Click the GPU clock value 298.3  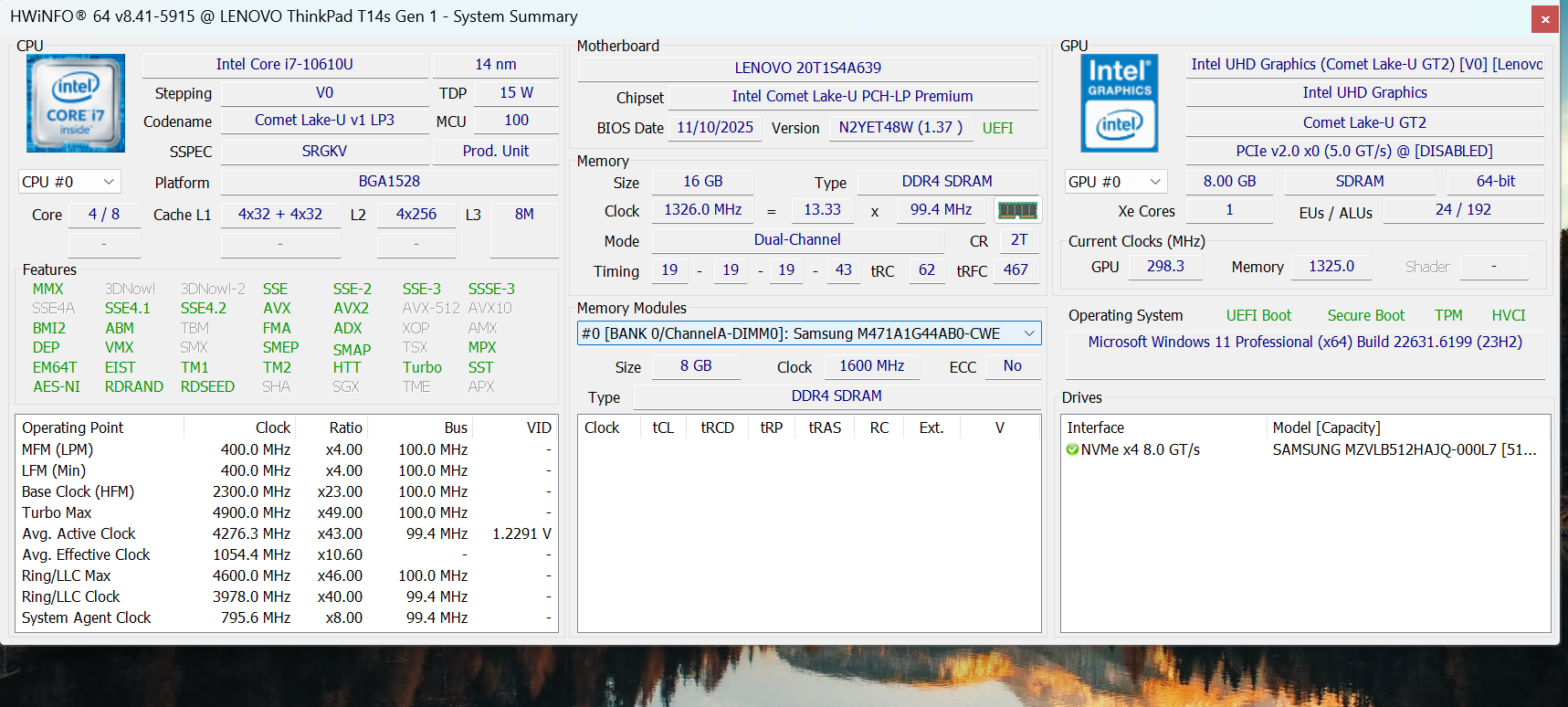point(1165,266)
